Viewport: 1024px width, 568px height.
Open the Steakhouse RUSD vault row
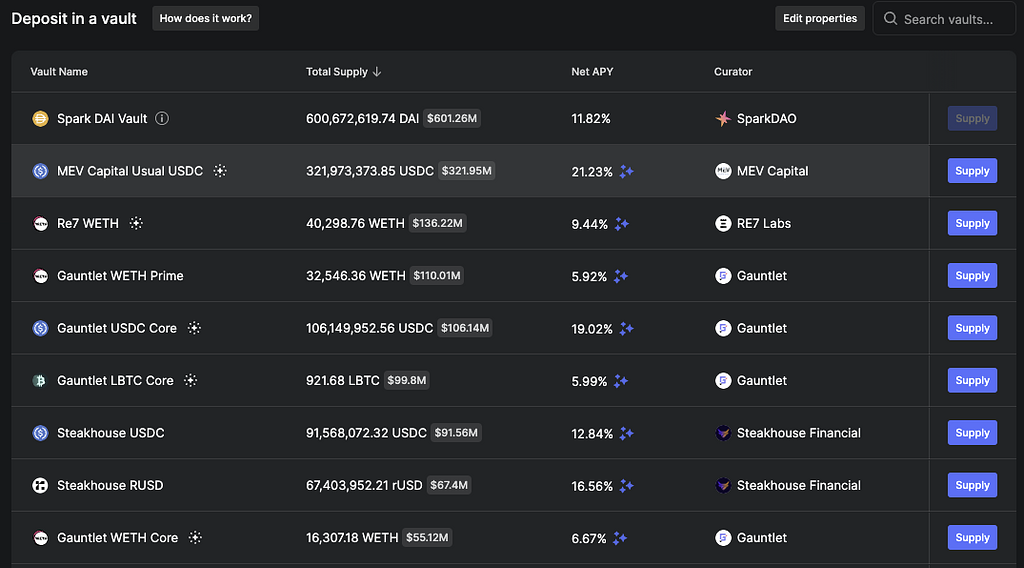click(110, 485)
